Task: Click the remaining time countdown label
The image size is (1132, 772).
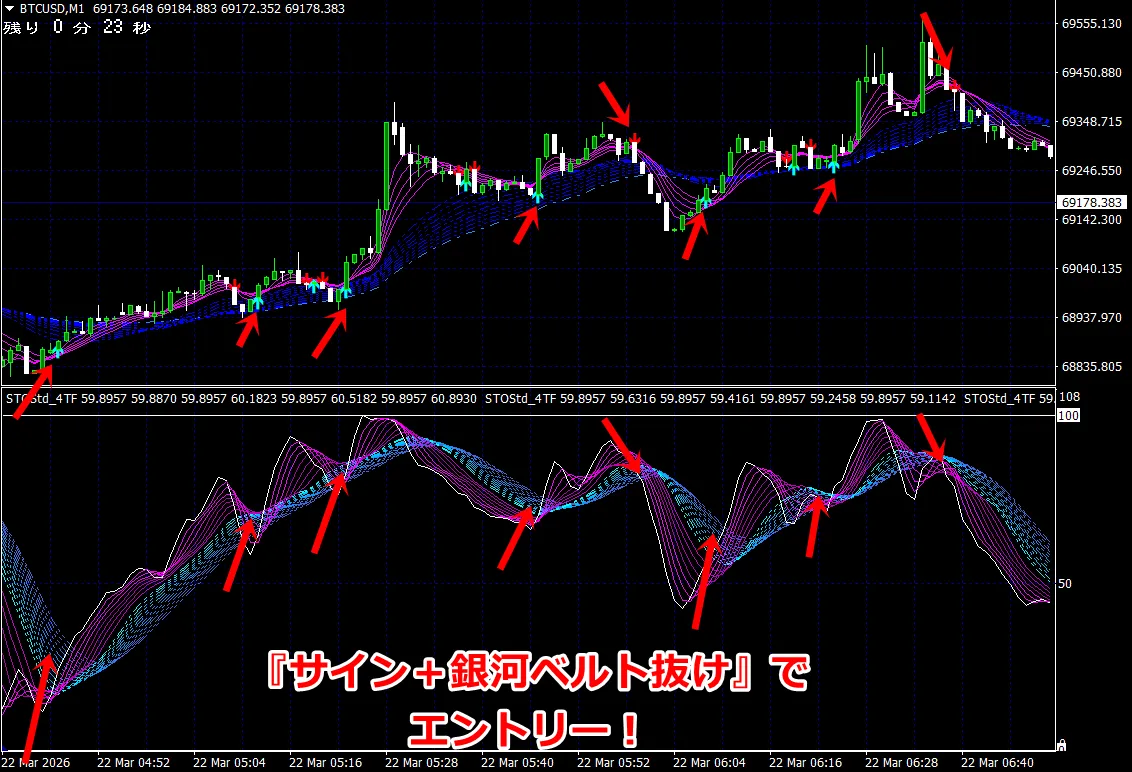Action: click(77, 27)
